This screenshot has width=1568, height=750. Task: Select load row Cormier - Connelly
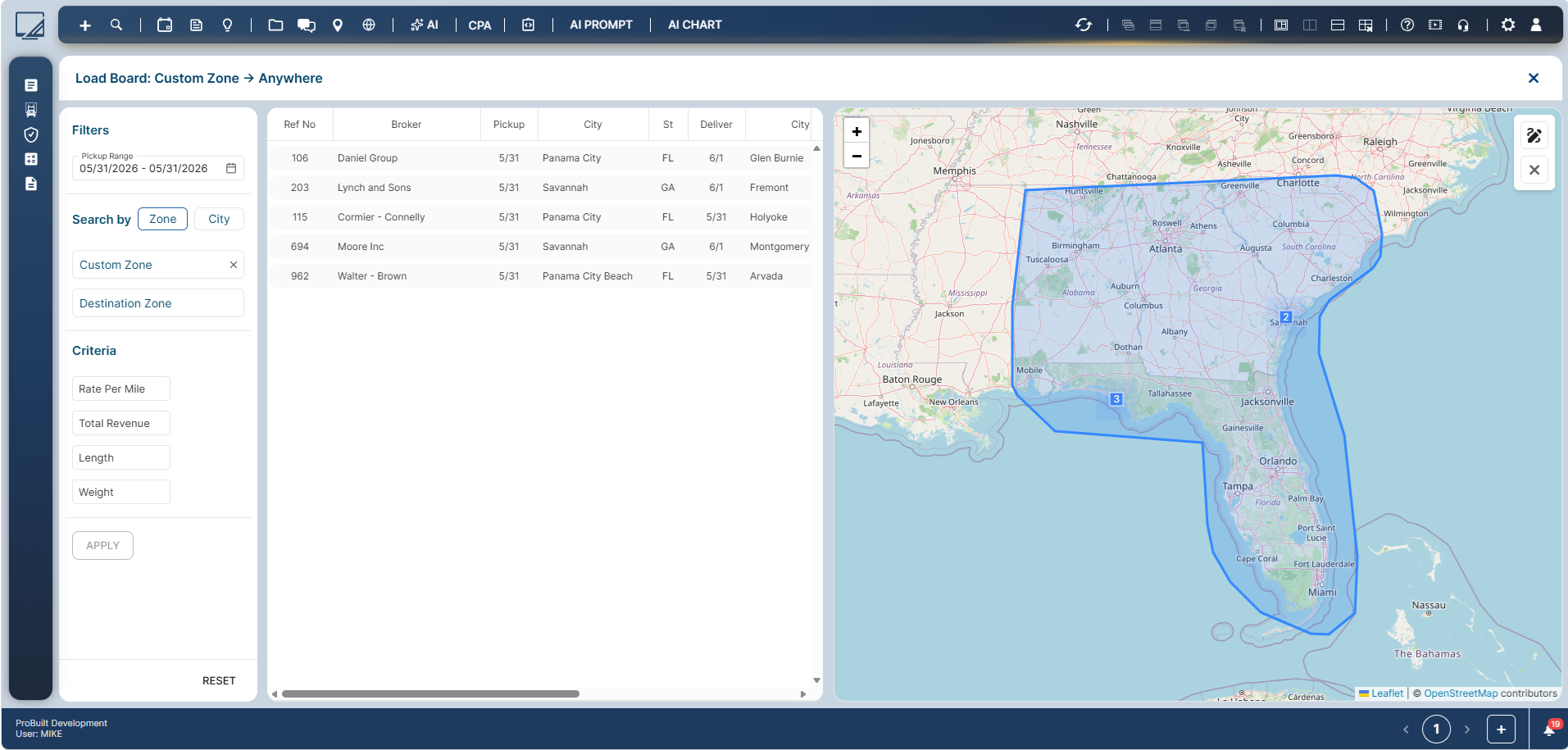pos(540,217)
